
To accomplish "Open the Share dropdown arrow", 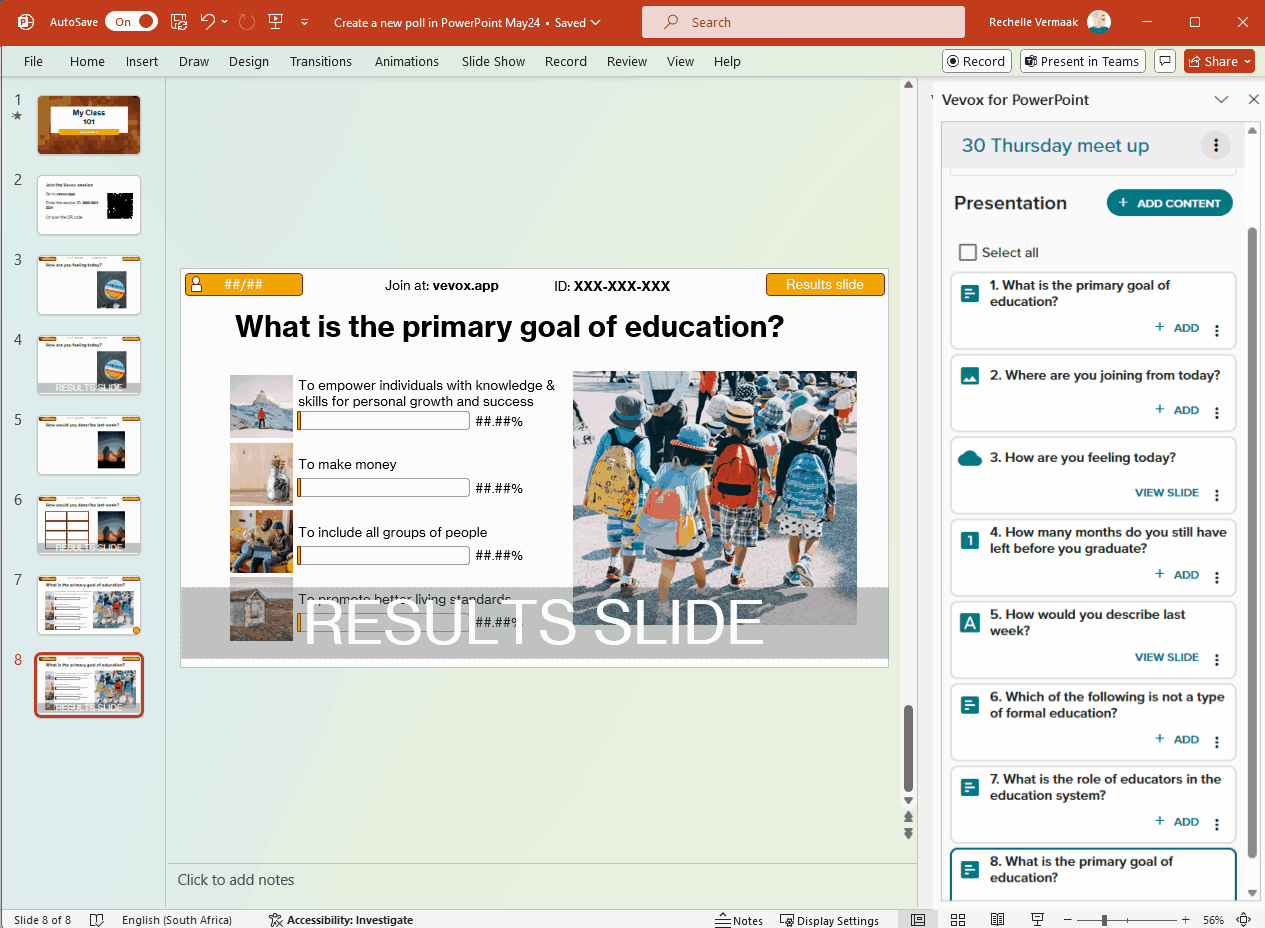I will coord(1247,61).
